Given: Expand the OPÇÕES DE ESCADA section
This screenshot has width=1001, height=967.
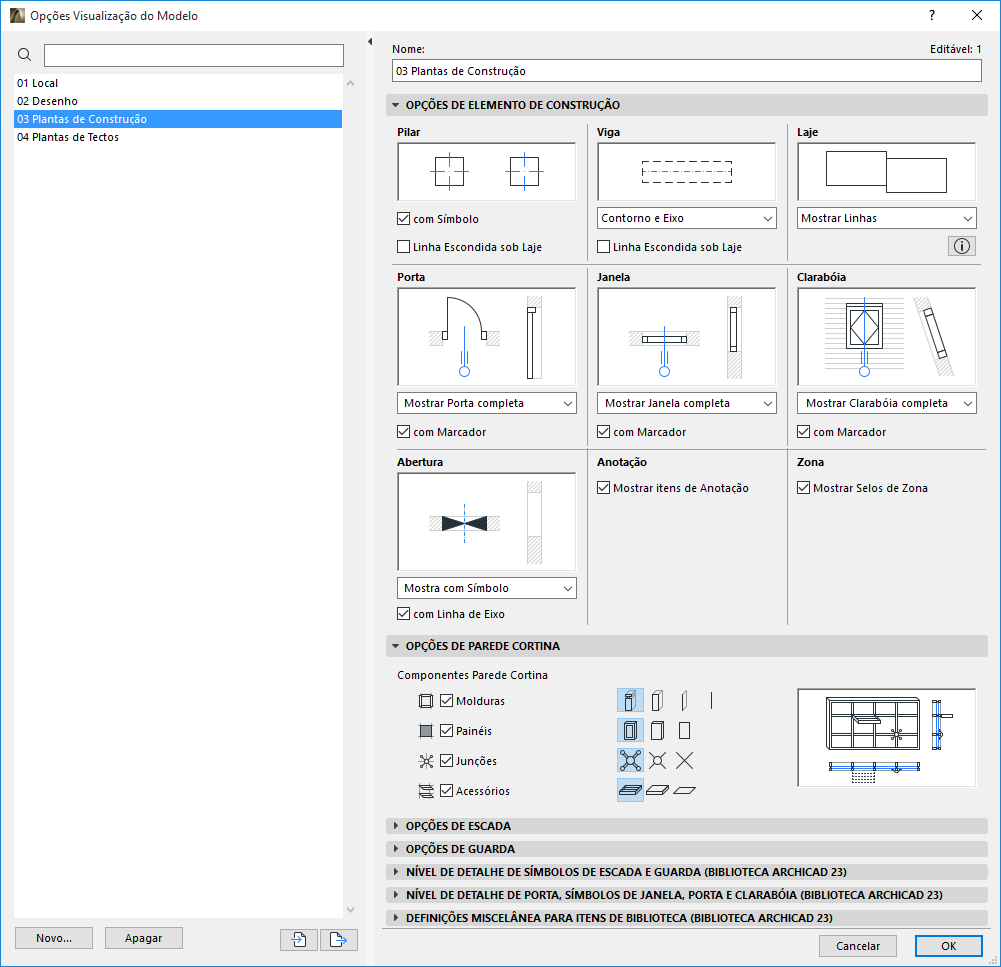Looking at the screenshot, I should point(460,824).
